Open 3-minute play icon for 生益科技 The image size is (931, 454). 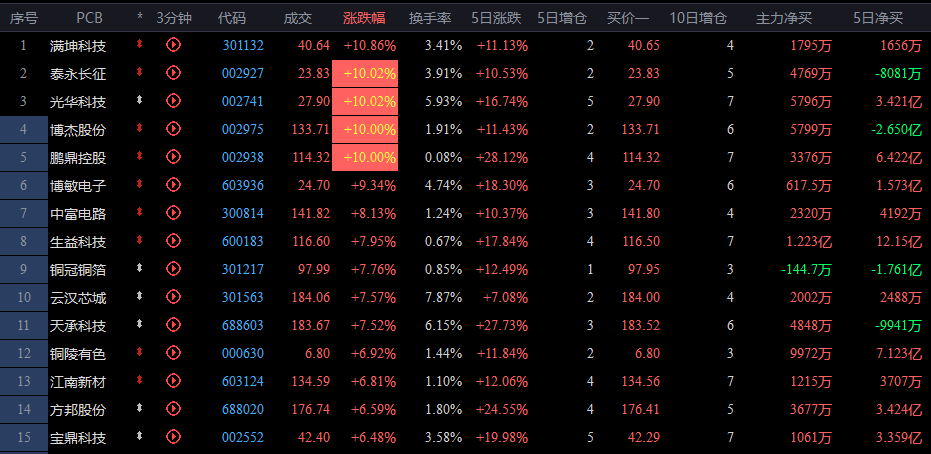173,240
